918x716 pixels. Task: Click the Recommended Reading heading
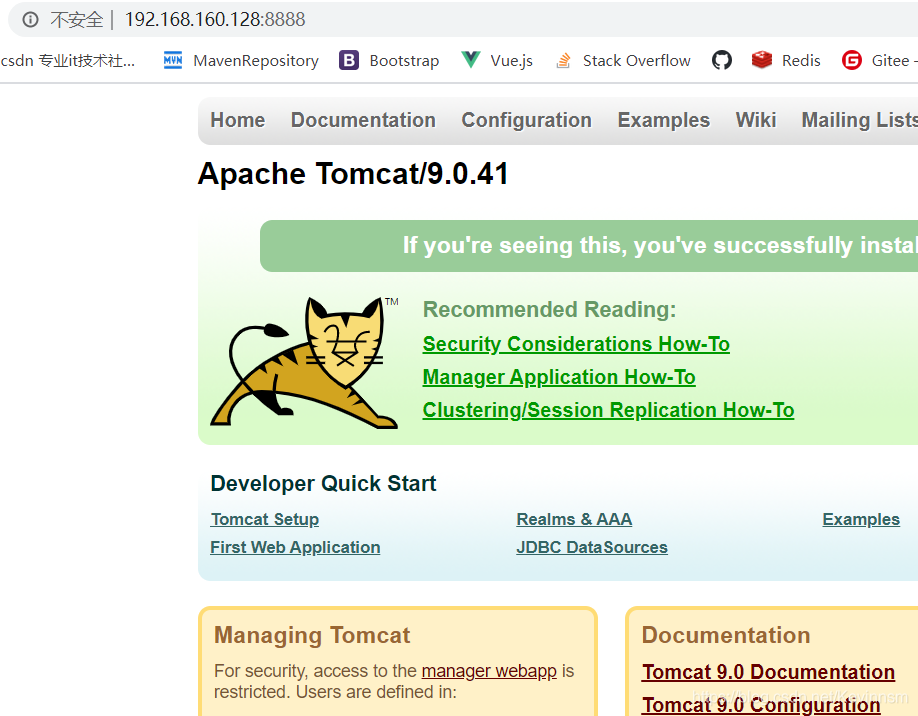pos(549,309)
